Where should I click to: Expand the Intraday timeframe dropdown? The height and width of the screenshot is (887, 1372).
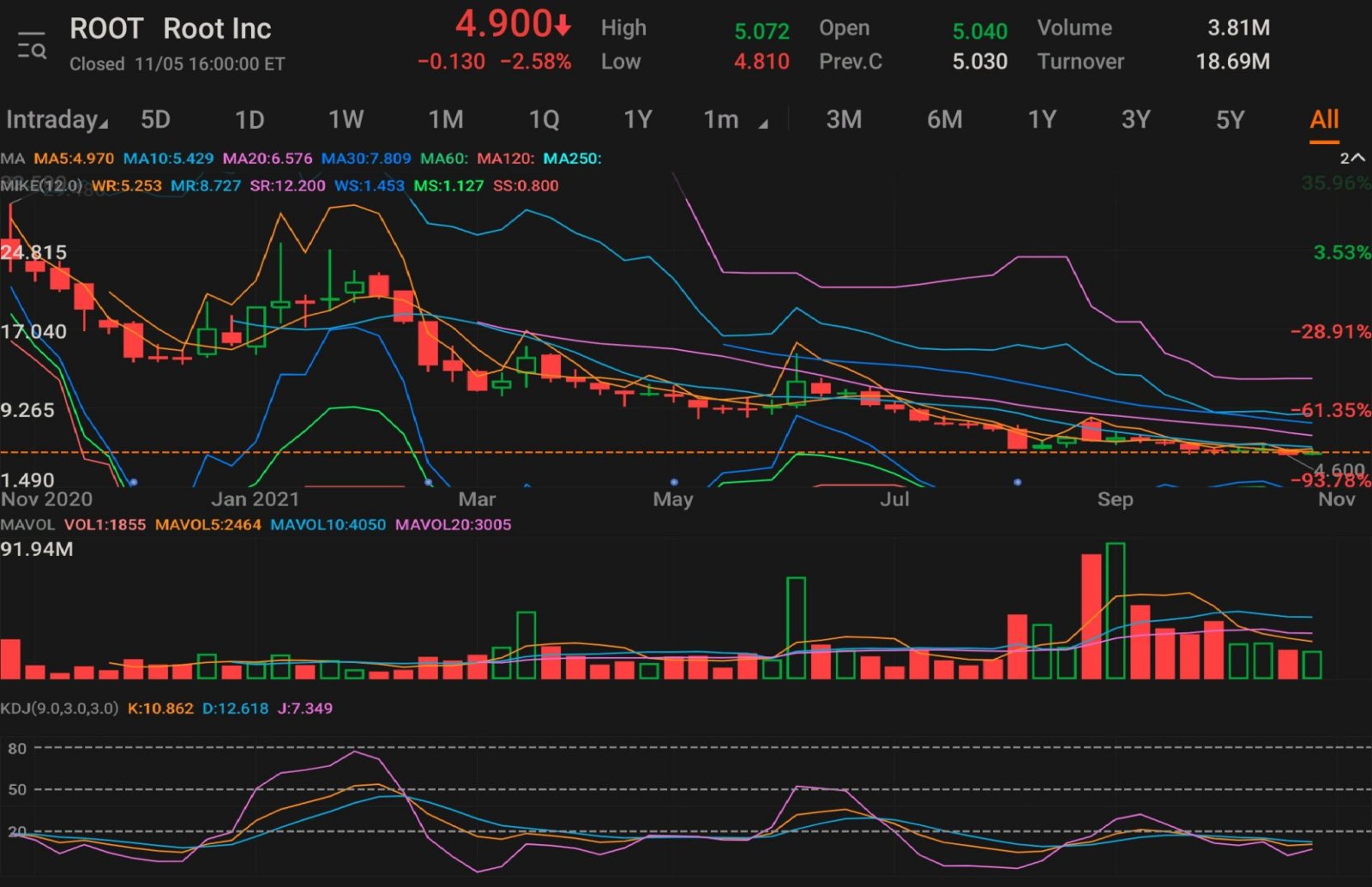click(57, 119)
